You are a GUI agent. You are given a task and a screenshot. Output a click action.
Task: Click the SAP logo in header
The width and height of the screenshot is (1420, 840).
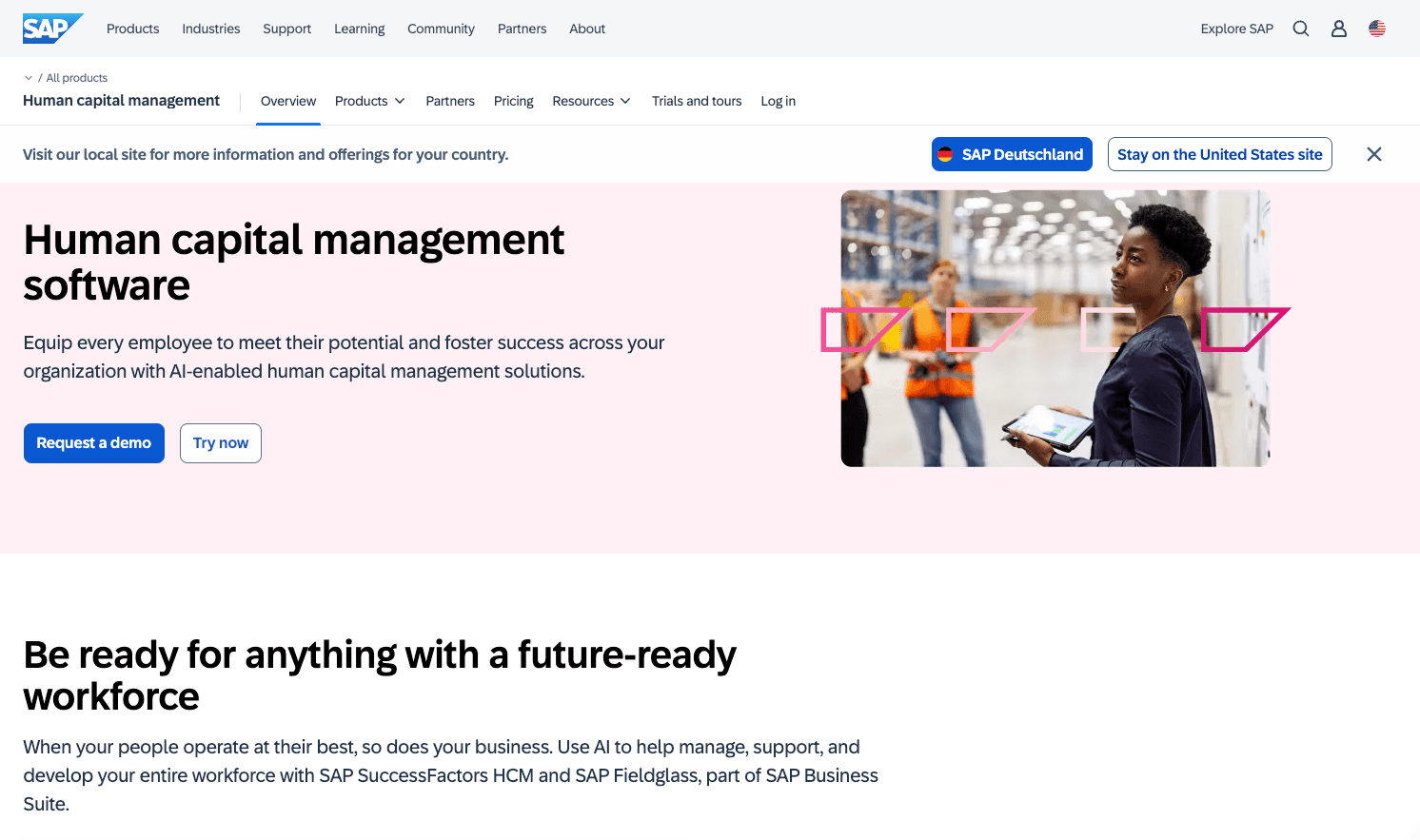point(51,29)
